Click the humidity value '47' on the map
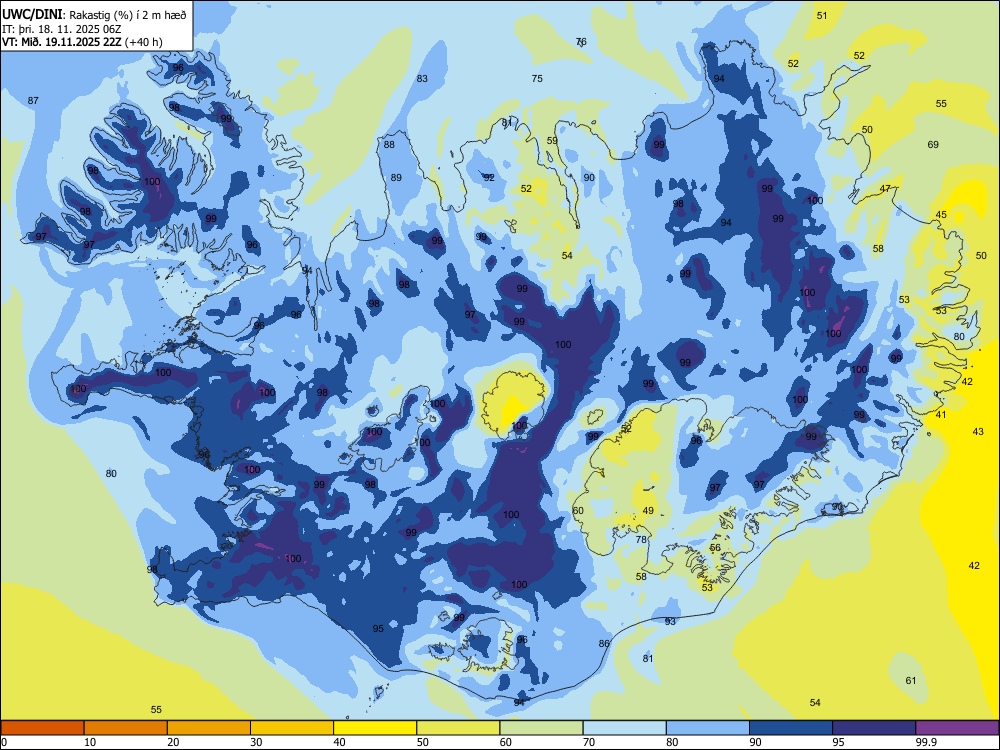Viewport: 1000px width, 750px height. tap(885, 188)
